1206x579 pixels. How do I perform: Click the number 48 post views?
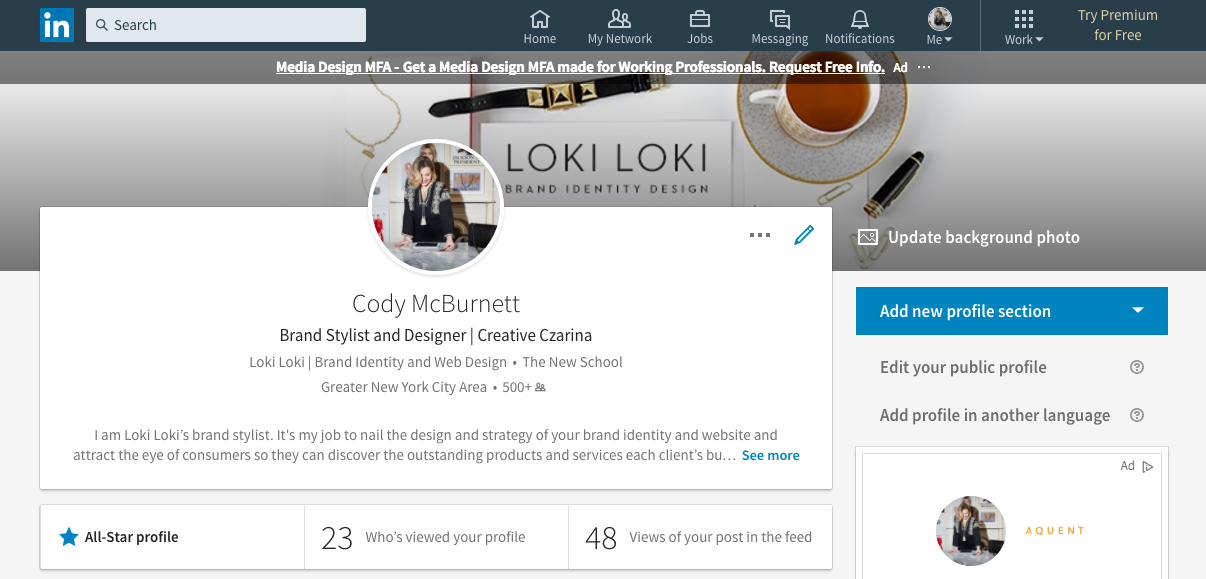point(601,538)
